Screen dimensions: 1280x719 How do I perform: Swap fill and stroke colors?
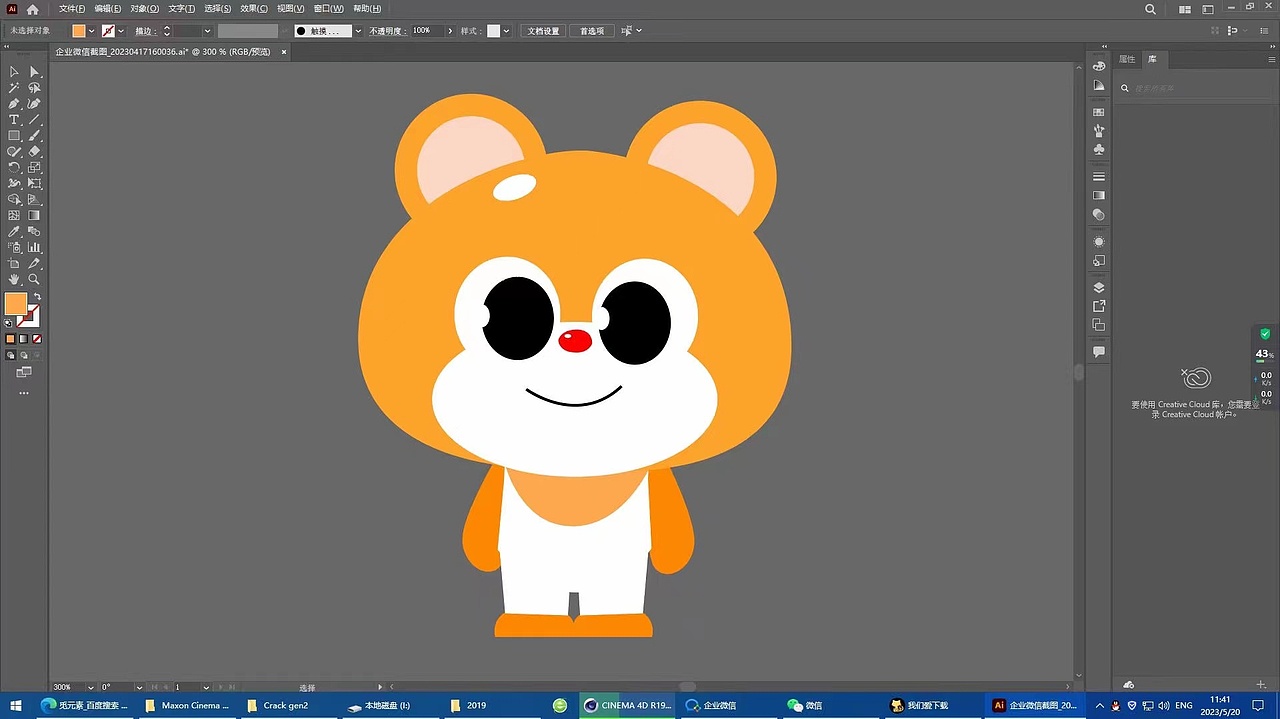[38, 296]
